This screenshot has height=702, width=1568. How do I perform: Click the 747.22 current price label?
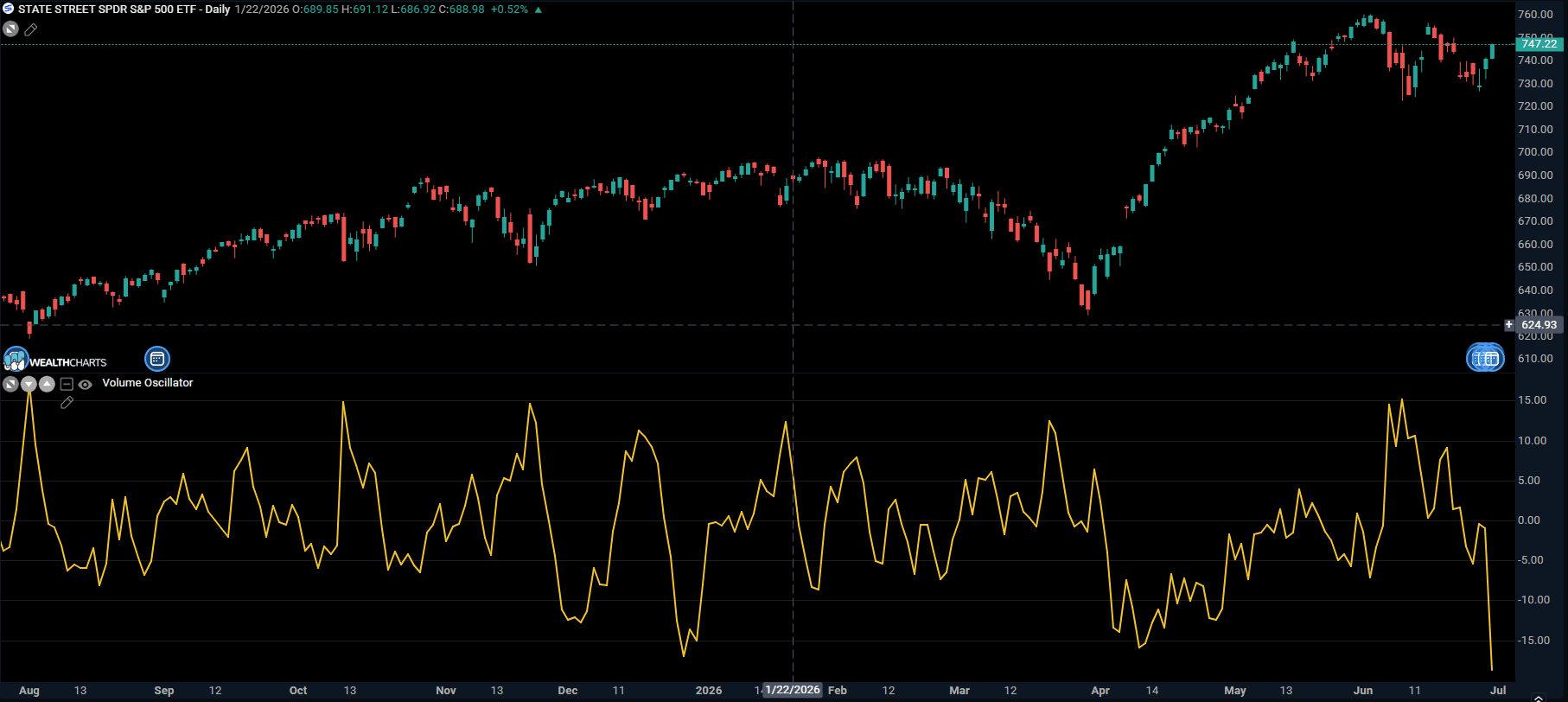point(1539,44)
